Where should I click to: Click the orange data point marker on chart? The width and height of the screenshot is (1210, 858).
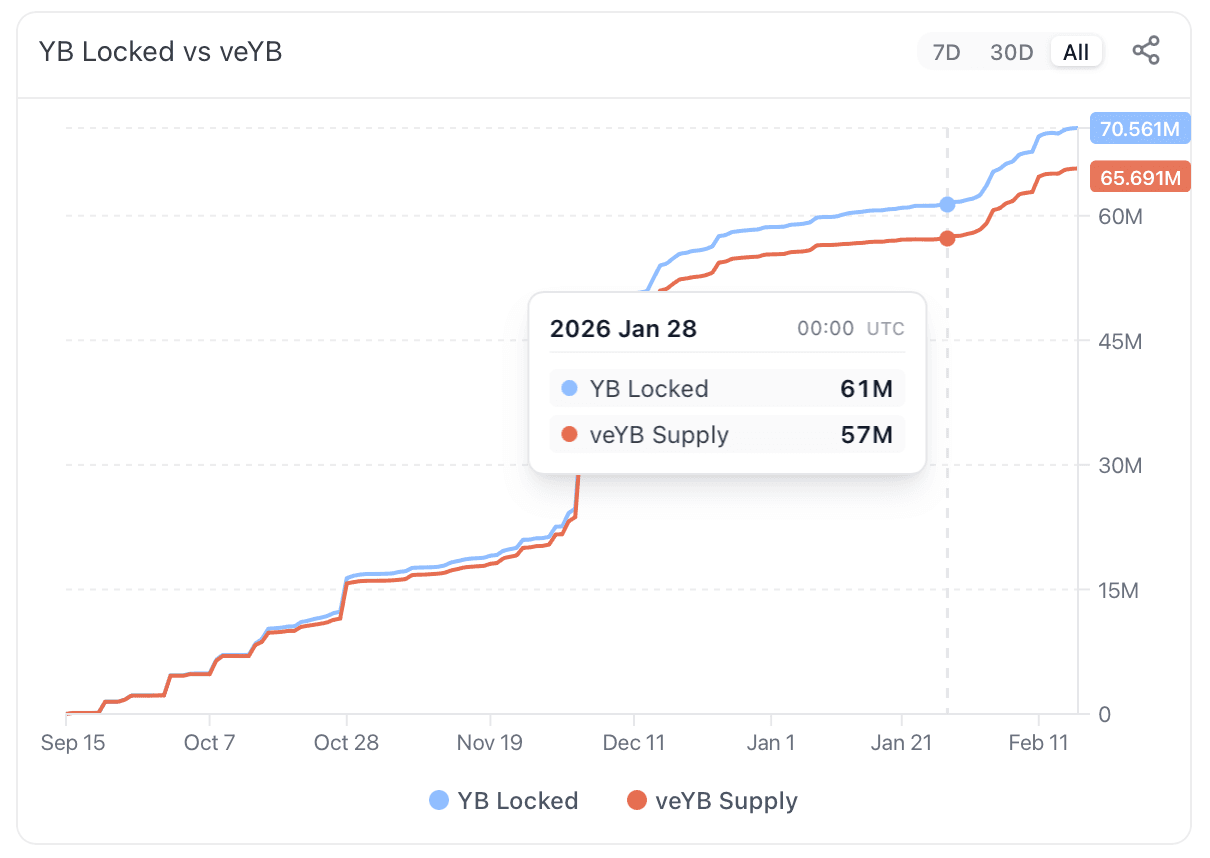coord(946,238)
